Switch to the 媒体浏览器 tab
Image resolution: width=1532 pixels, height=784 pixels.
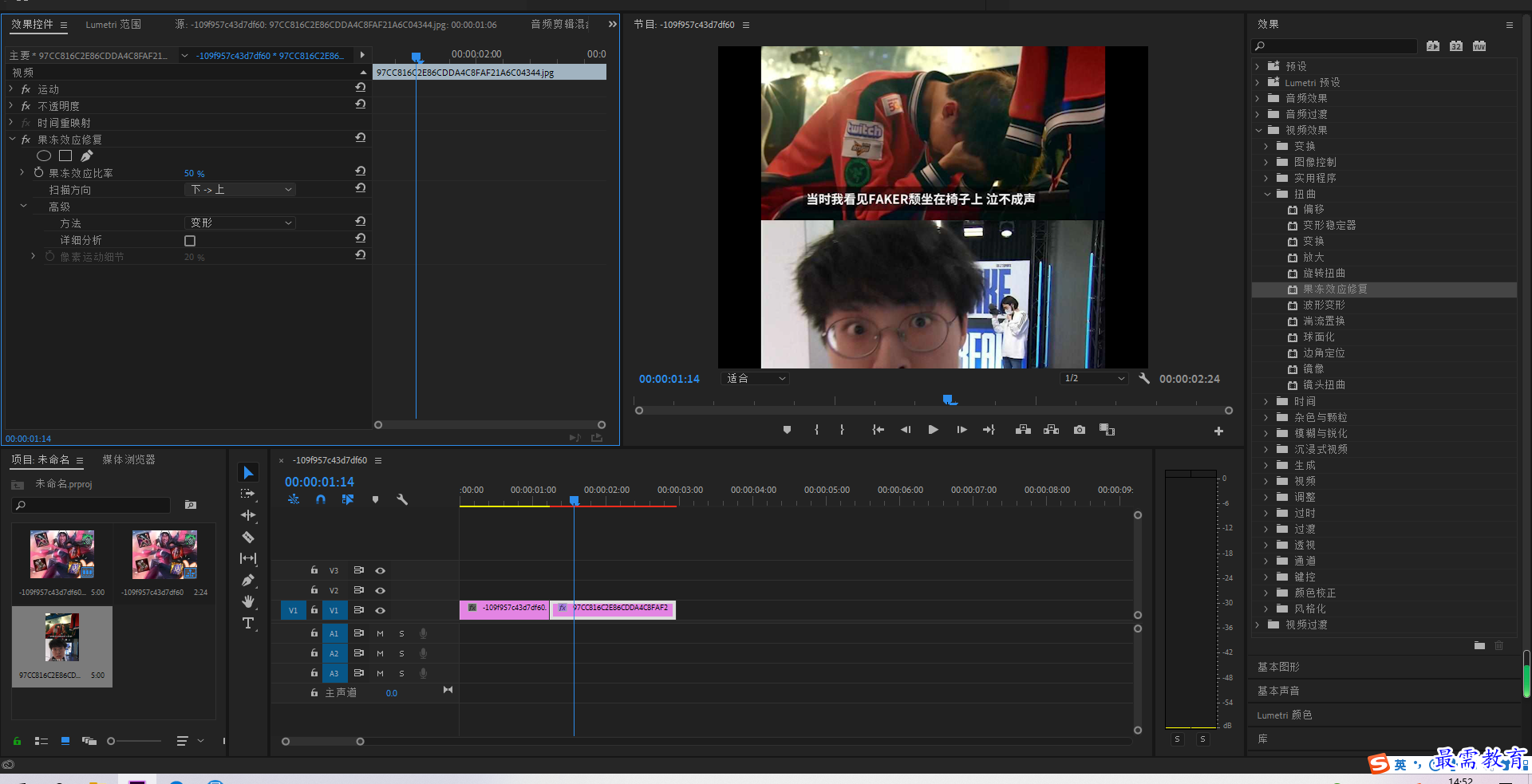pos(128,459)
